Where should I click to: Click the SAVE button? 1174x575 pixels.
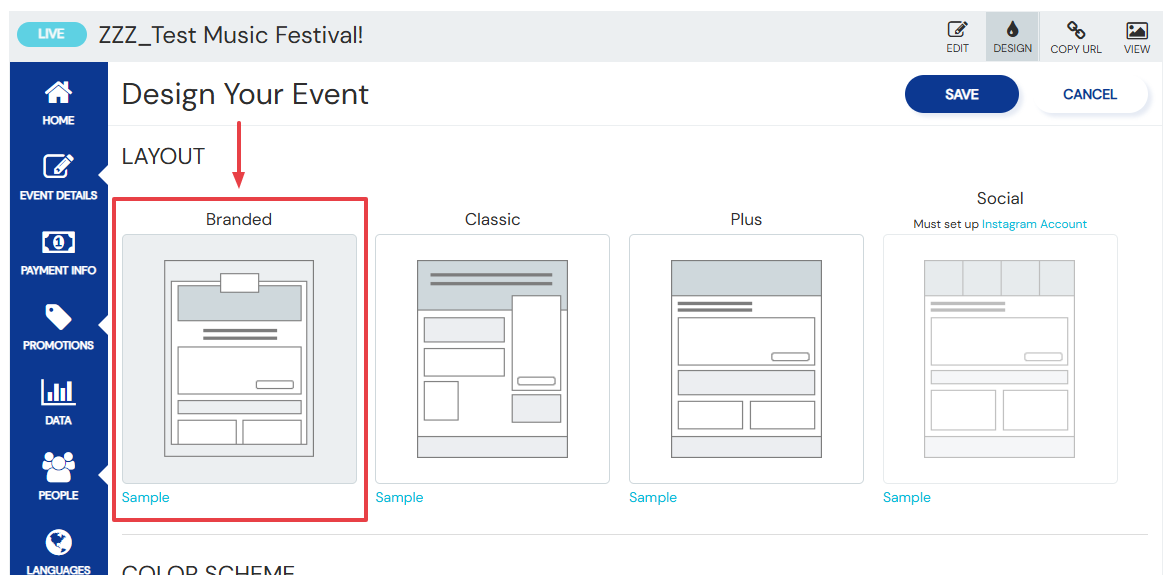pos(961,94)
